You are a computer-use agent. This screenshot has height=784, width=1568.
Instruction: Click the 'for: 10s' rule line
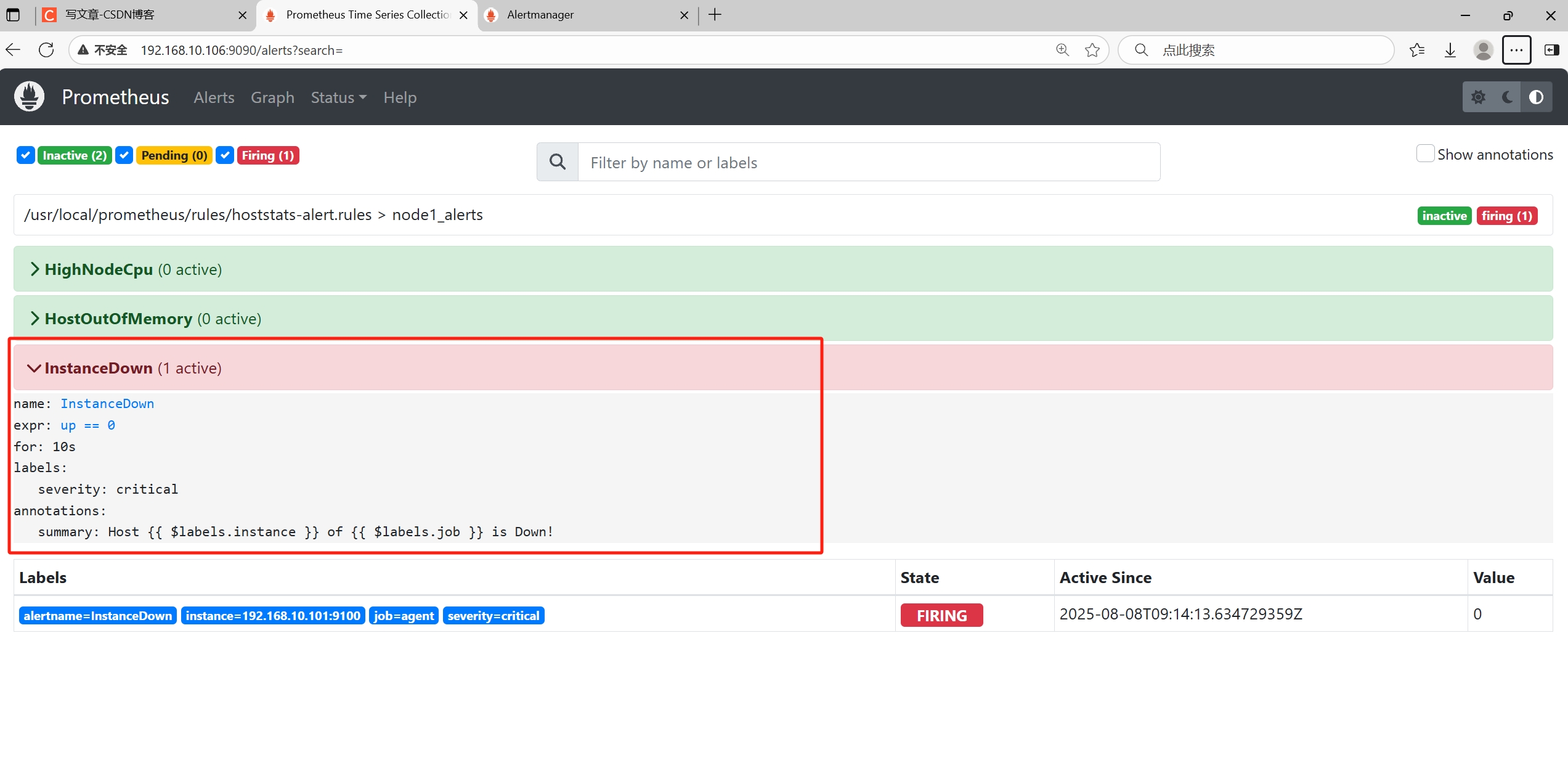pos(44,446)
